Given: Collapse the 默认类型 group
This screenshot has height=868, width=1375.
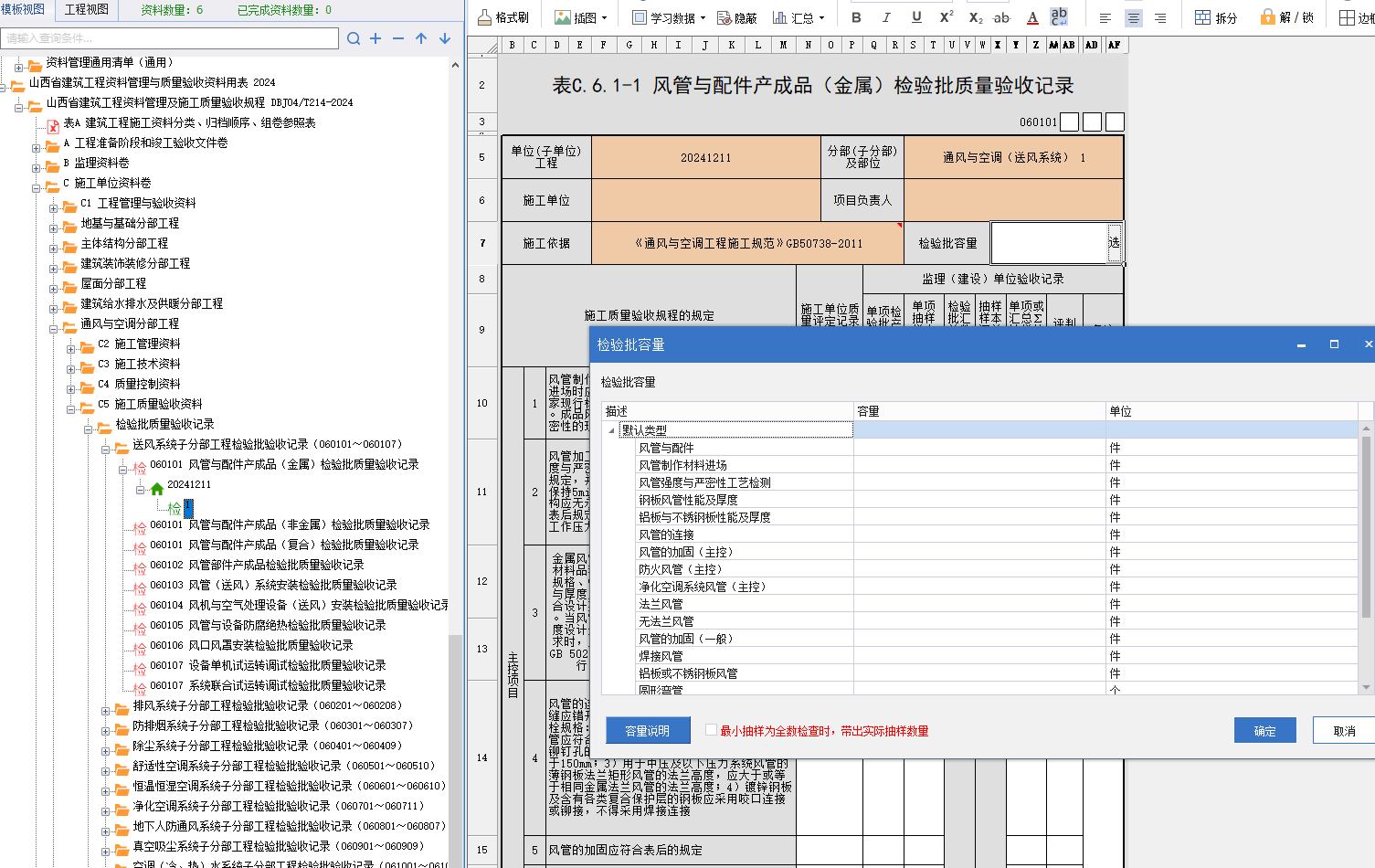Looking at the screenshot, I should (612, 430).
